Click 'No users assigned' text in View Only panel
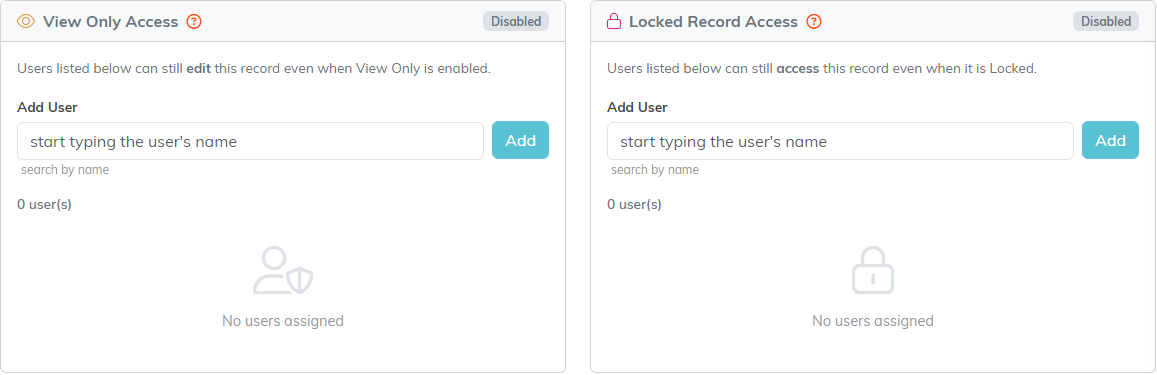 [283, 321]
